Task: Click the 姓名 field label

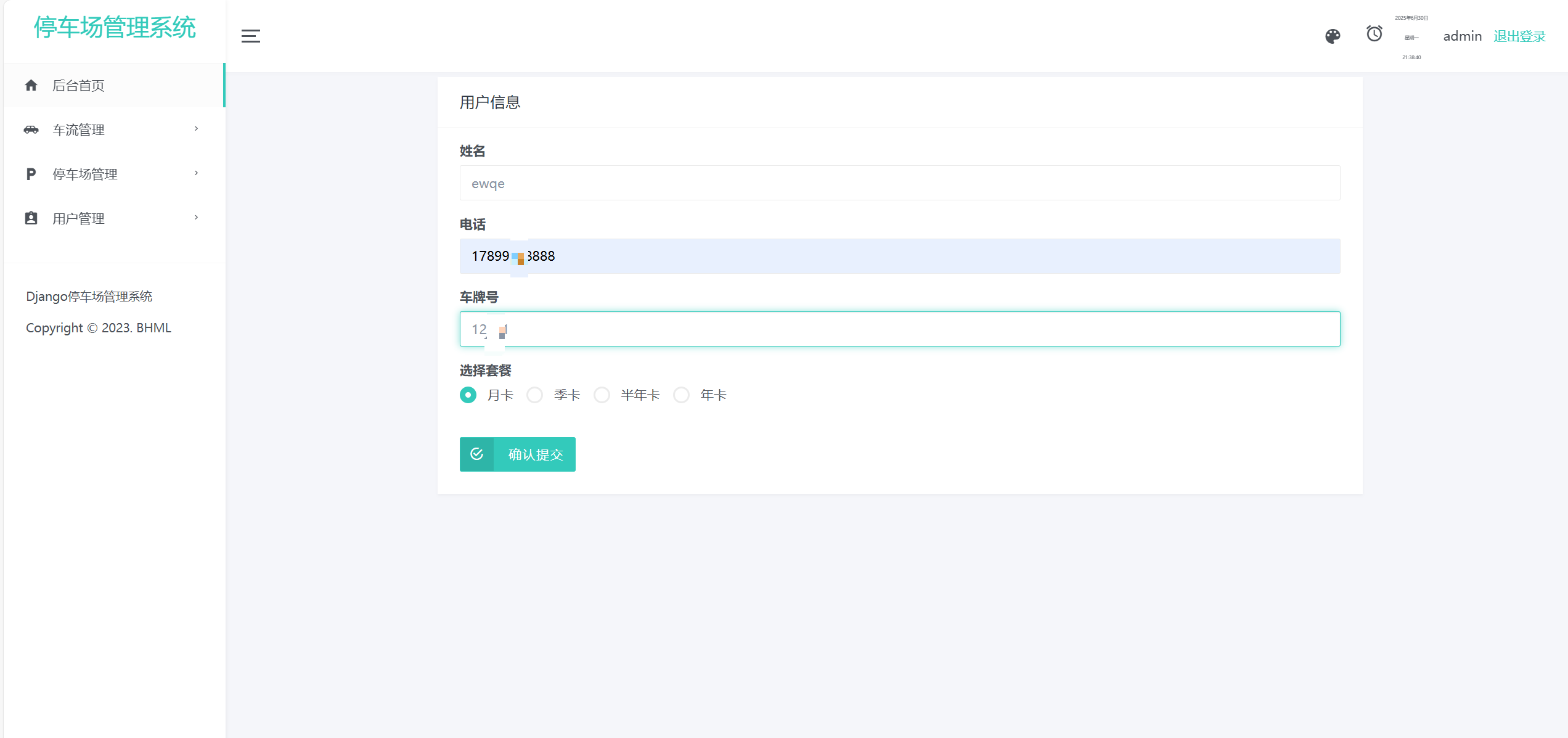Action: tap(473, 151)
